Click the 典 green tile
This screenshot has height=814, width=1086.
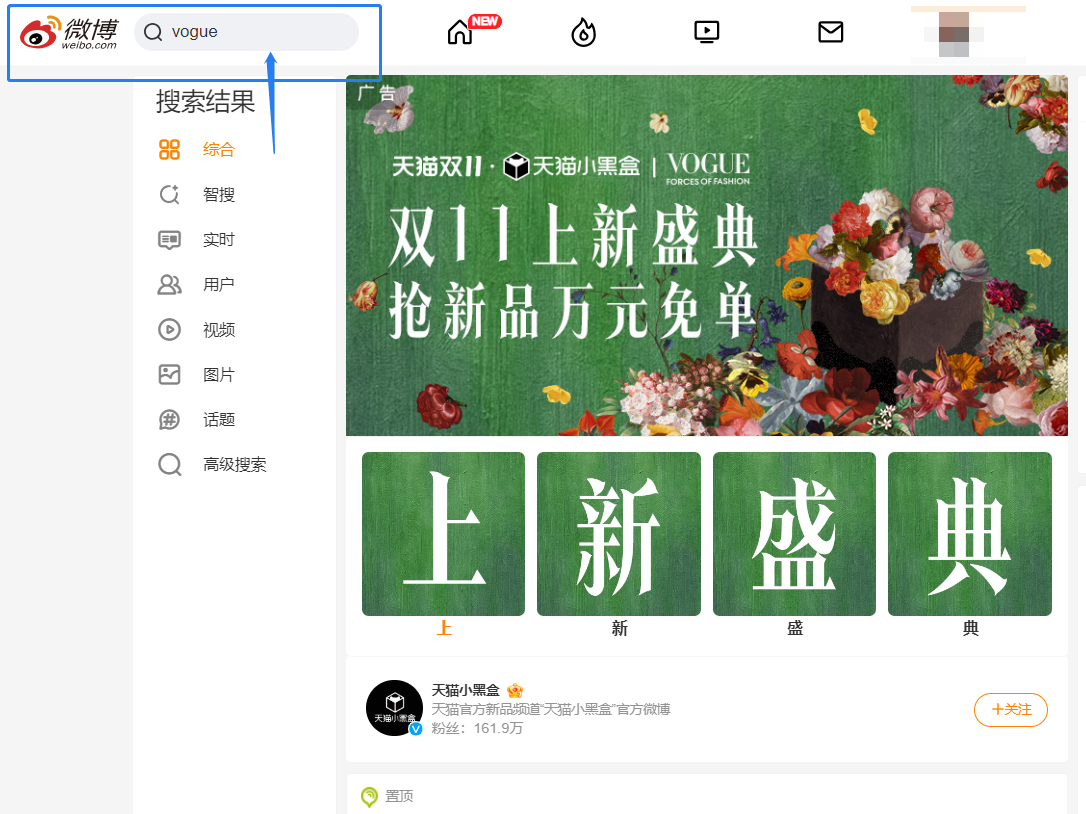point(970,534)
